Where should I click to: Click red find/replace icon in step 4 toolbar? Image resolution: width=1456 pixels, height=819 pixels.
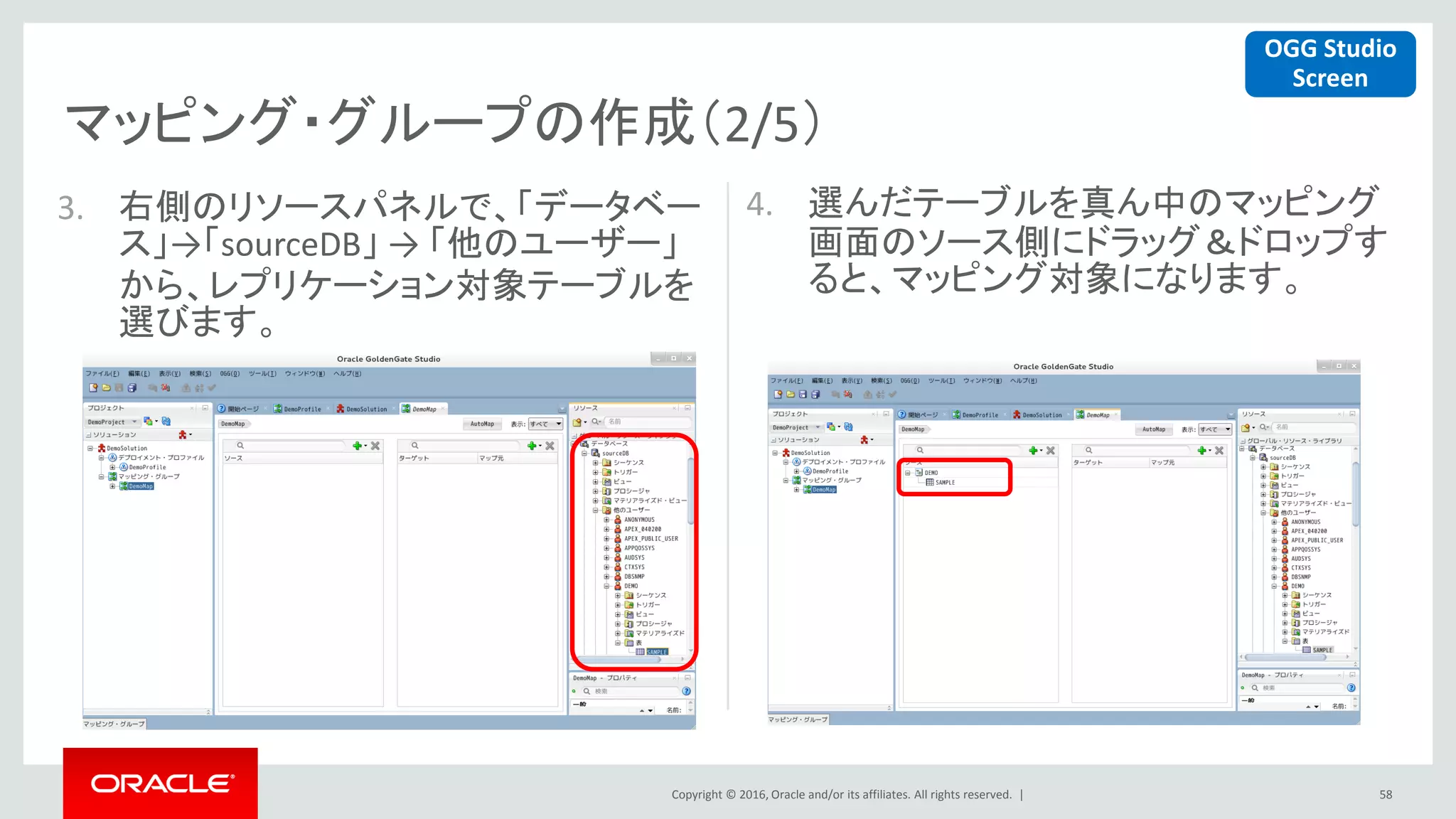(847, 394)
